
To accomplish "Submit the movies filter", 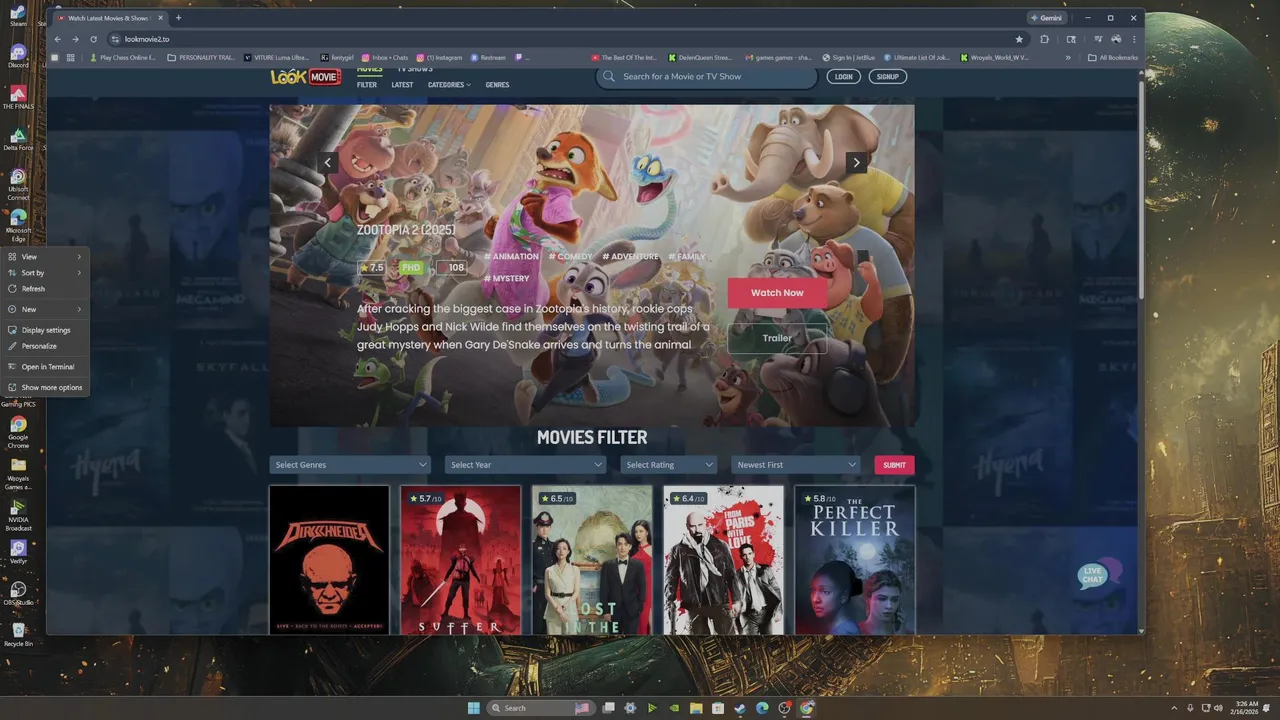I will [x=894, y=464].
